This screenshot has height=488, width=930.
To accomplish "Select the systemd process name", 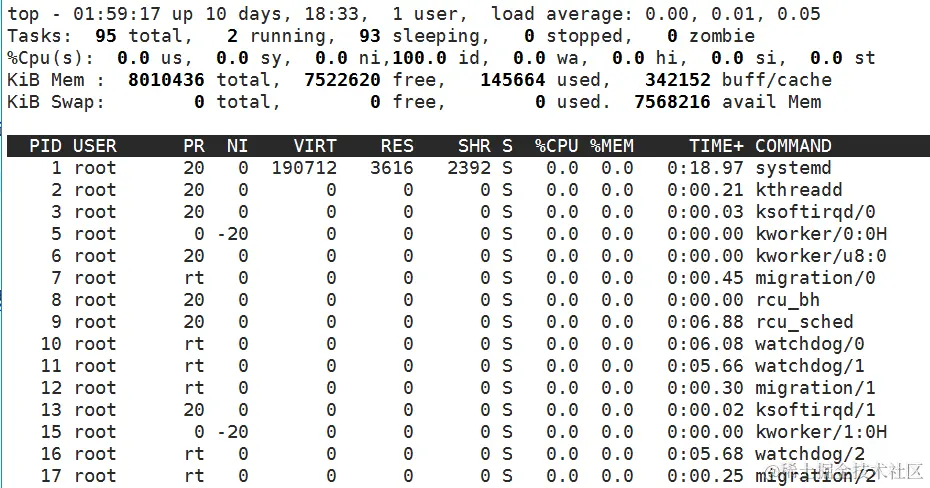I will pos(793,168).
